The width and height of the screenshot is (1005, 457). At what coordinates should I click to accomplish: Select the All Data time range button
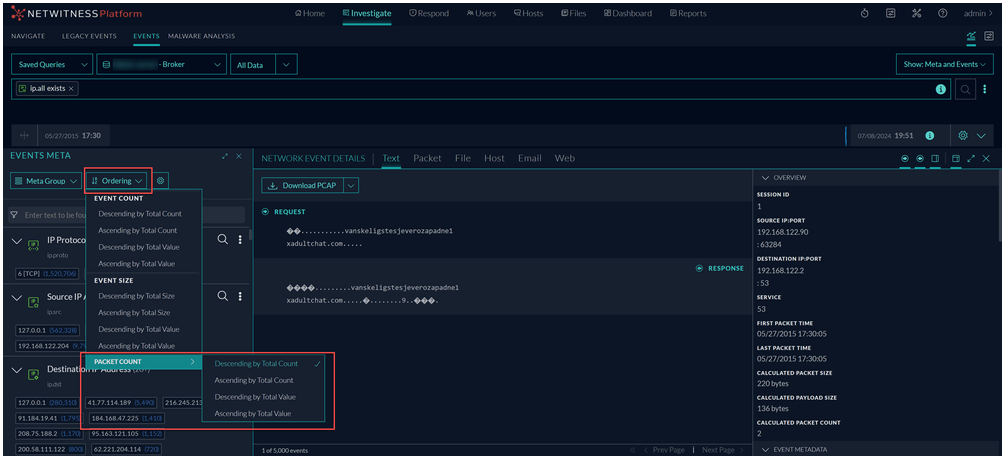(x=253, y=65)
